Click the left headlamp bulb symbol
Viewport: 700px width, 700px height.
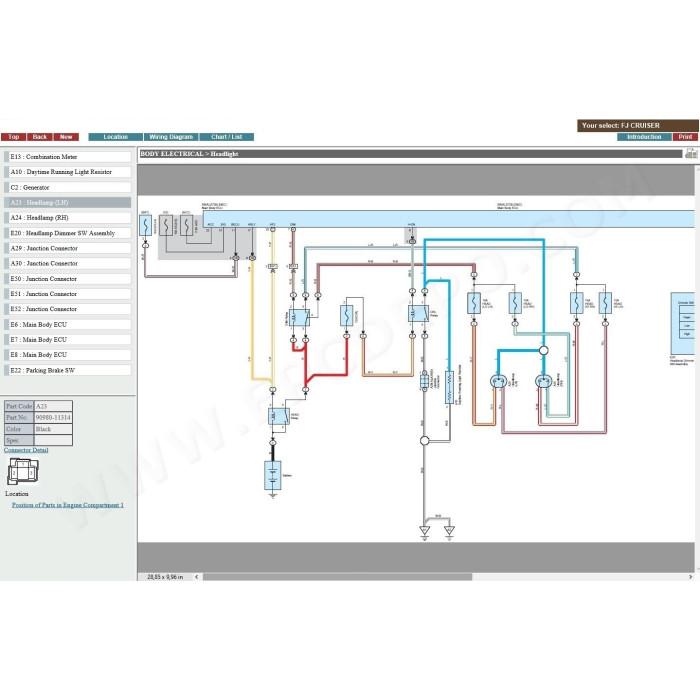point(499,382)
